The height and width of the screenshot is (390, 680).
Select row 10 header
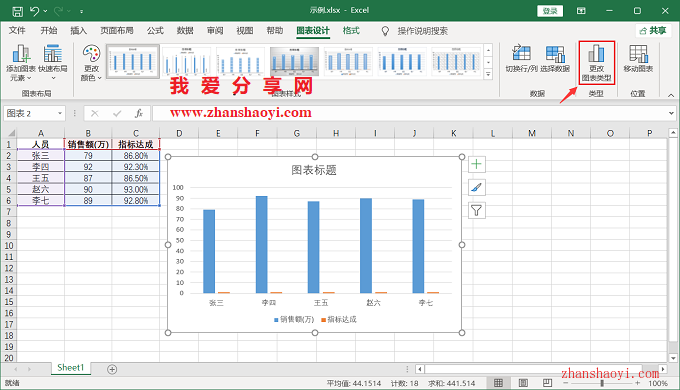[x=9, y=246]
